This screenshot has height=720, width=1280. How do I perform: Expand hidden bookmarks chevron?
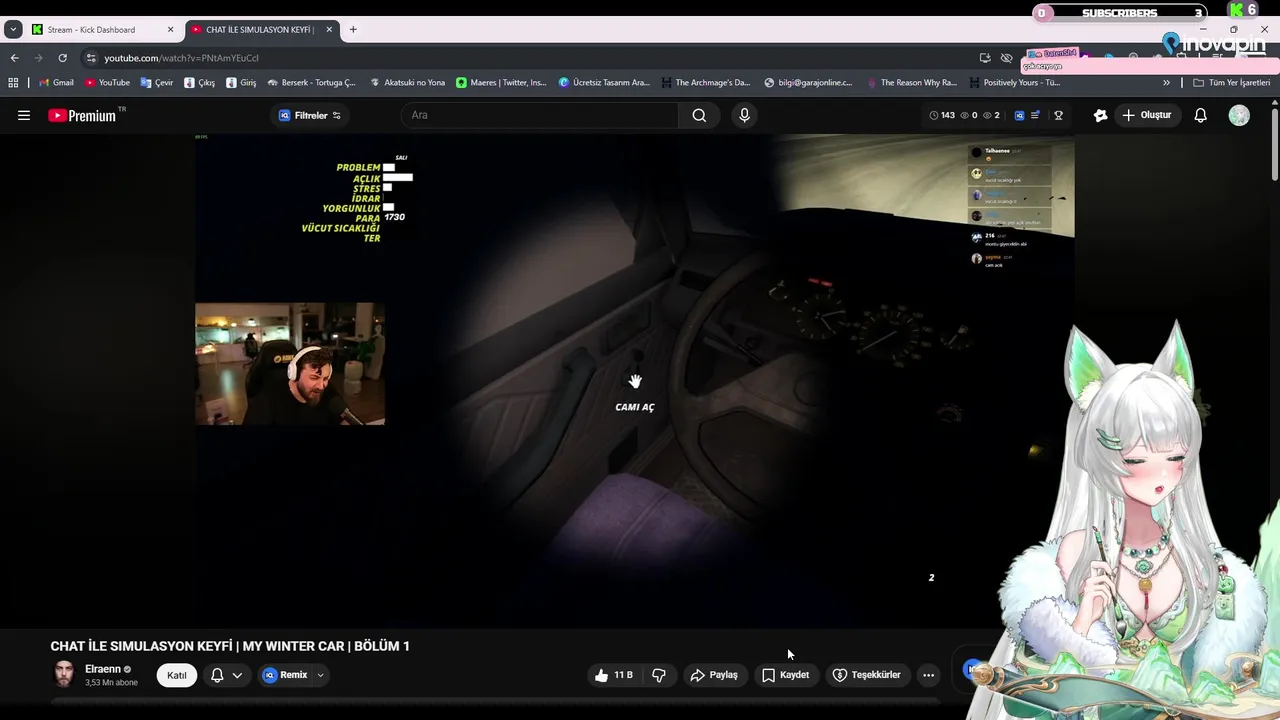[1166, 83]
